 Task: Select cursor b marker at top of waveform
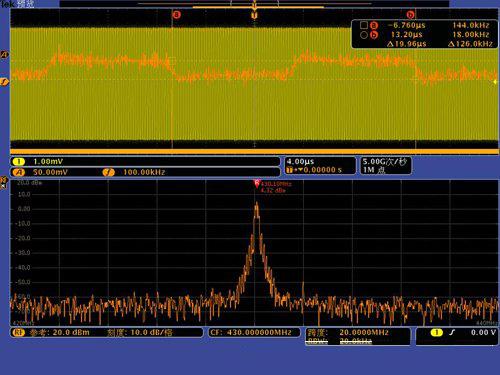point(410,15)
